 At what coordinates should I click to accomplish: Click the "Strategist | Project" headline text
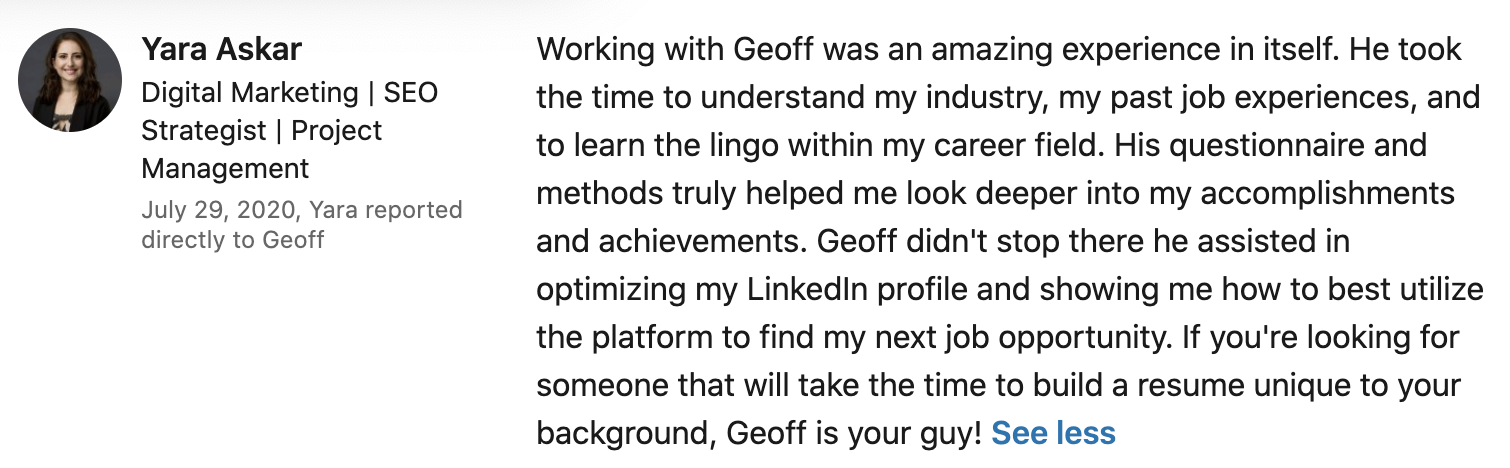pos(262,130)
